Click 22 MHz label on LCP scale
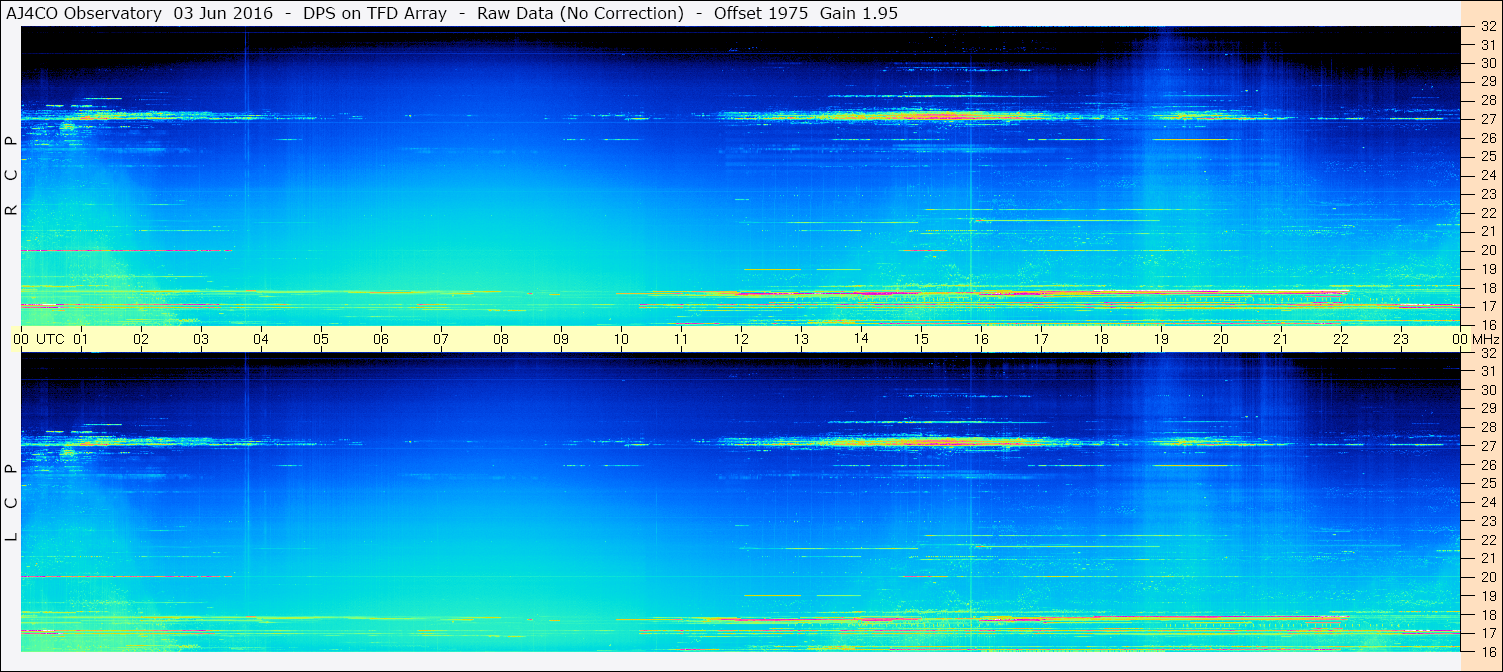The image size is (1503, 672). click(1487, 539)
